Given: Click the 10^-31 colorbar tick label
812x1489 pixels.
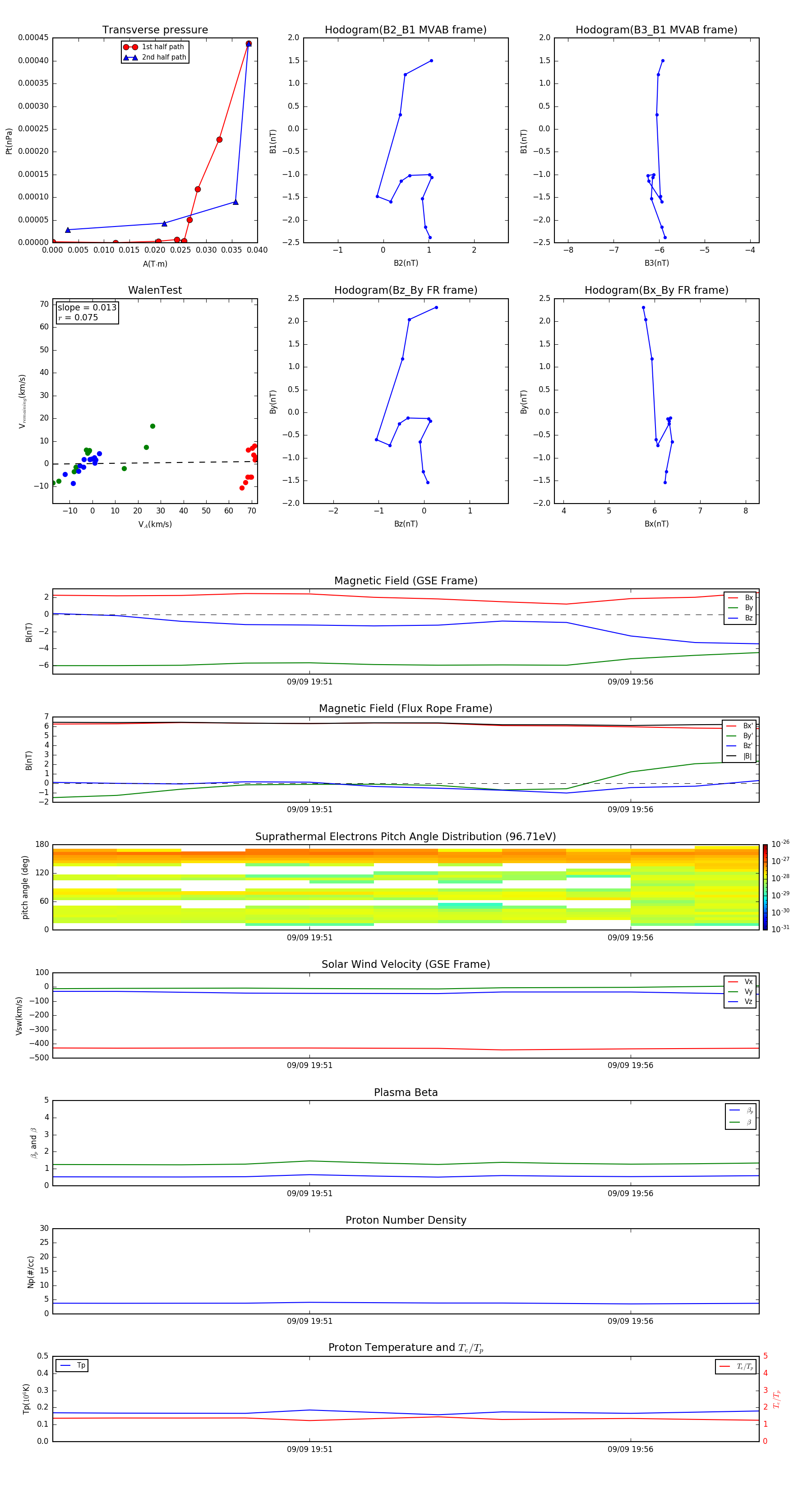Looking at the screenshot, I should coord(780,929).
